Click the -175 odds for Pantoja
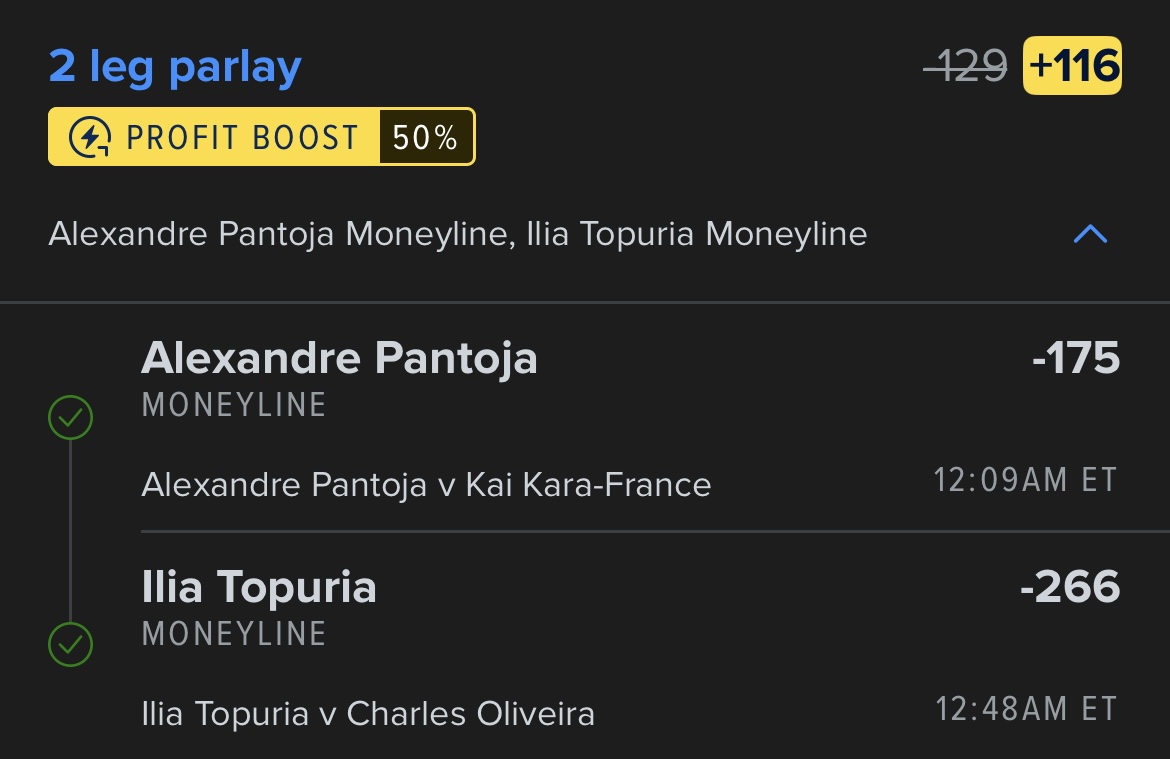1170x759 pixels. [x=1076, y=358]
